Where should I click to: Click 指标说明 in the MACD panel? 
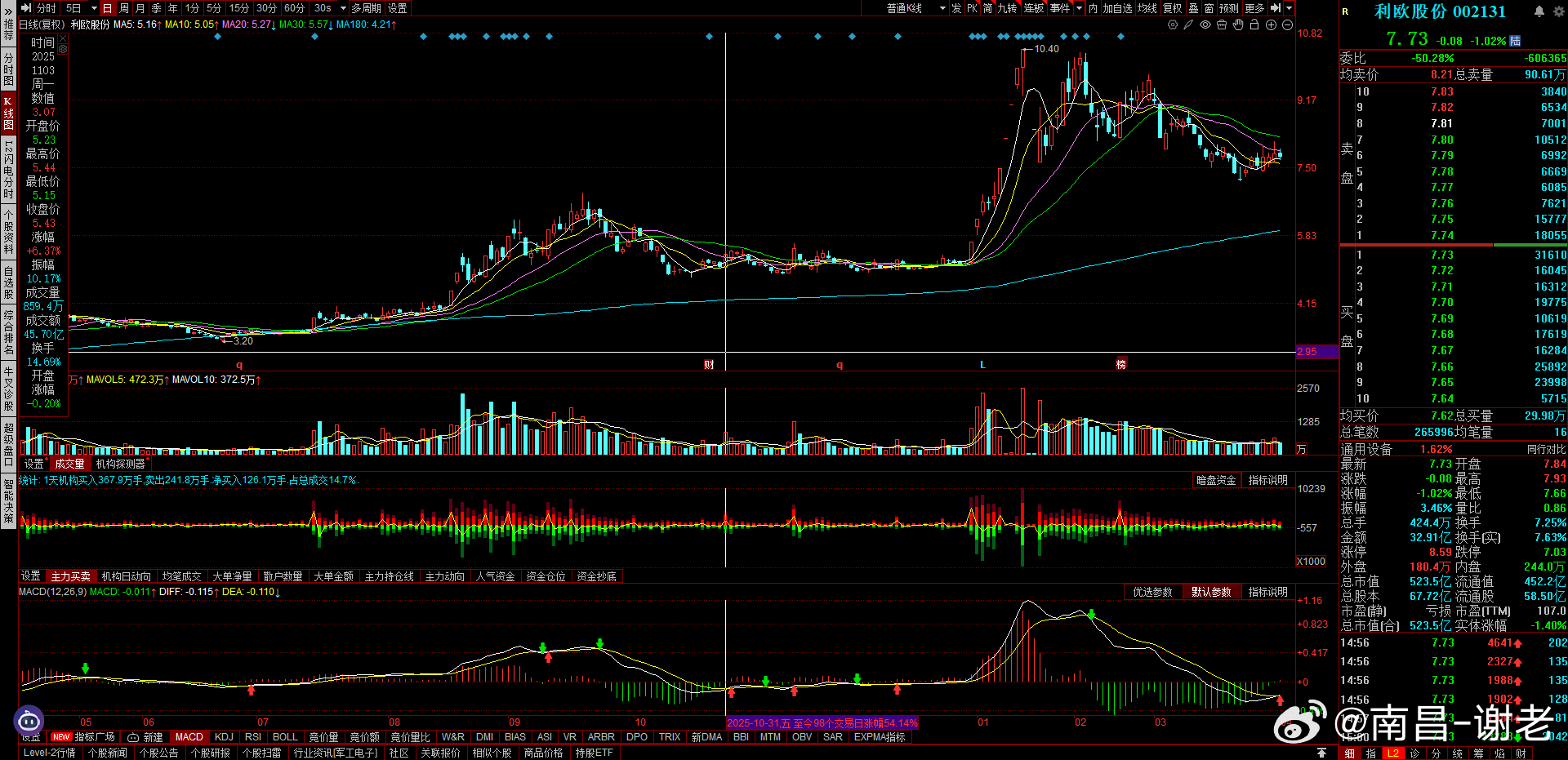[1268, 592]
